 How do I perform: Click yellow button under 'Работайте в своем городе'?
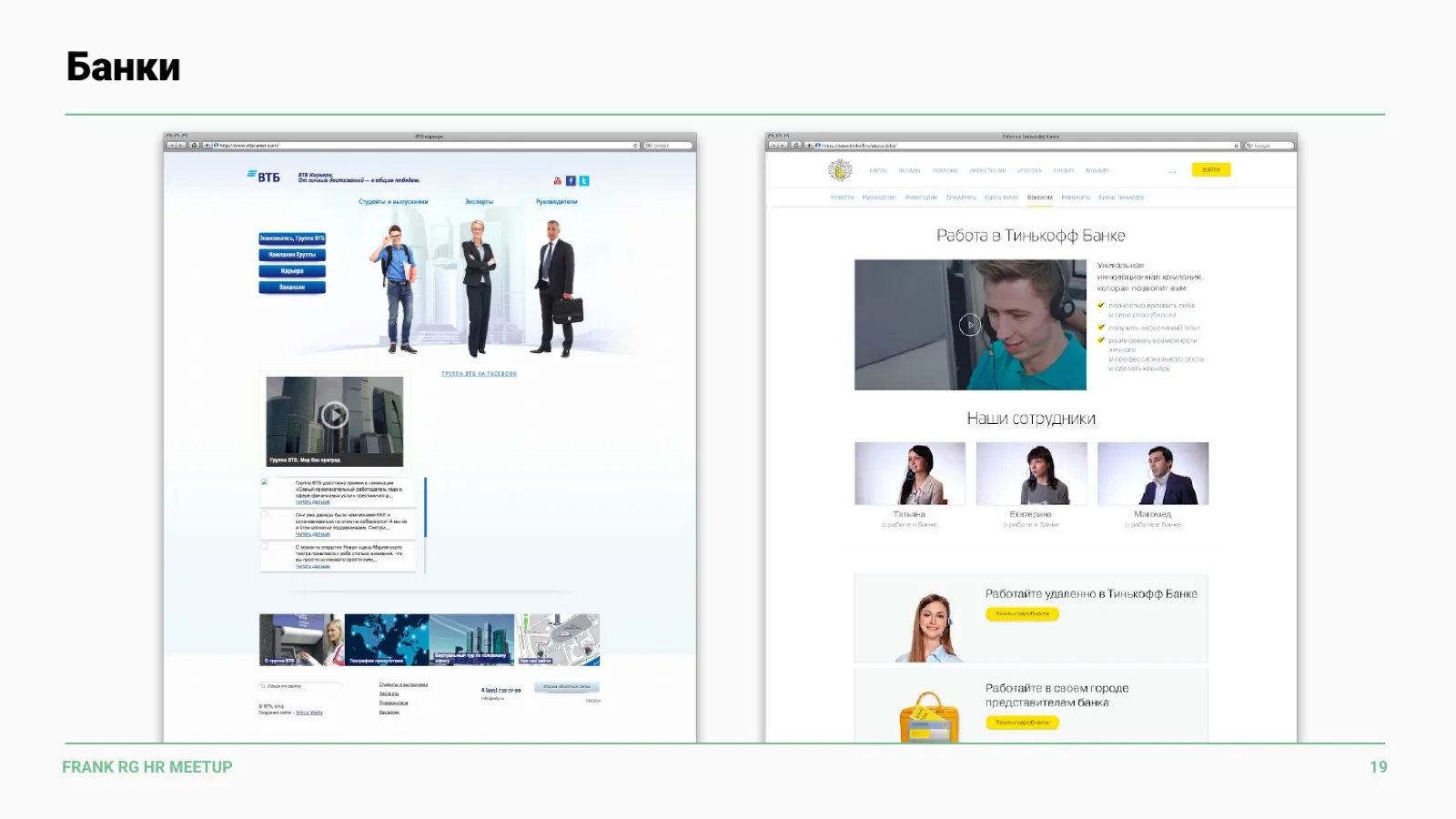(1022, 723)
